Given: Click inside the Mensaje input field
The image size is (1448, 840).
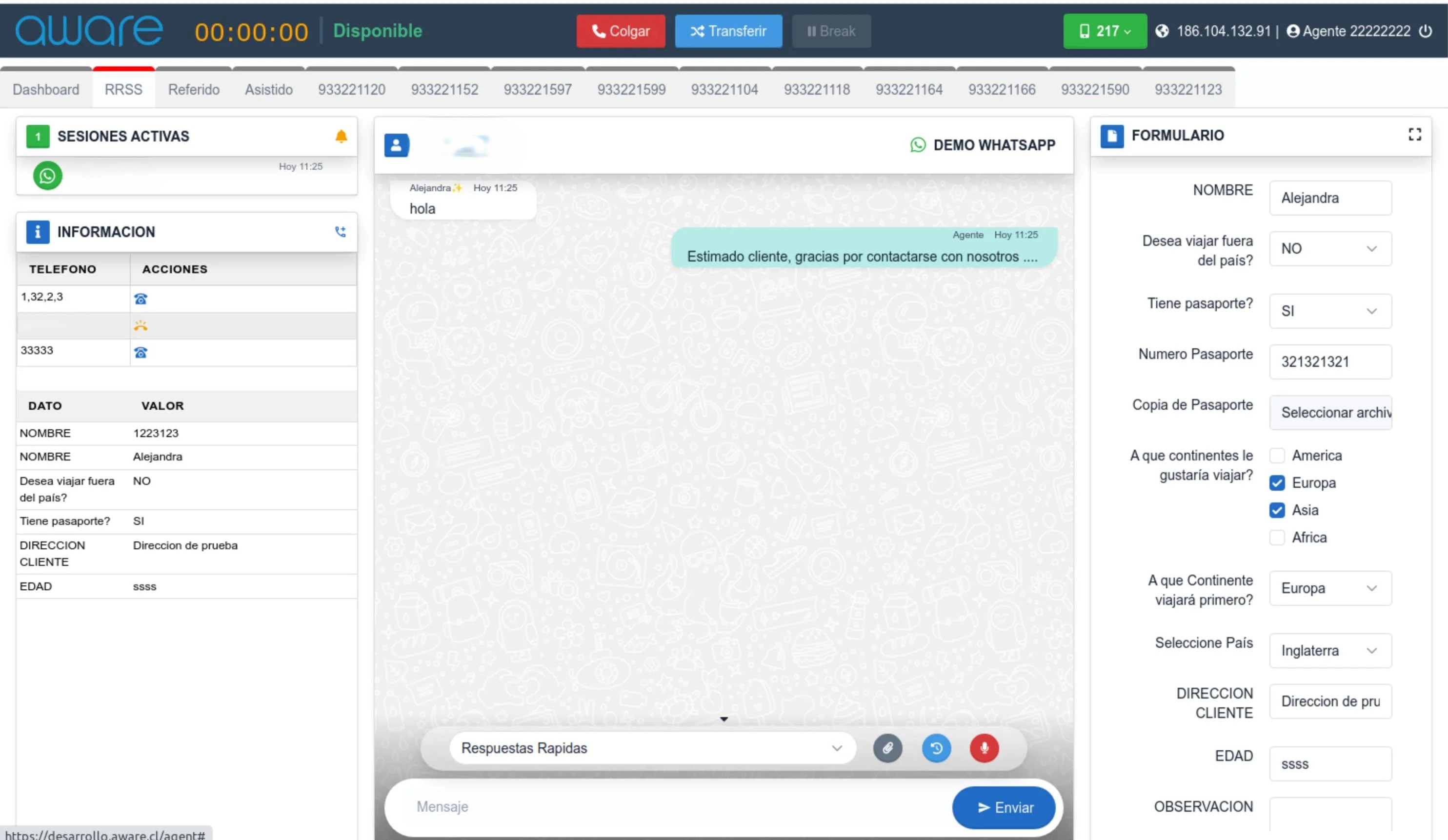Looking at the screenshot, I should click(632, 807).
